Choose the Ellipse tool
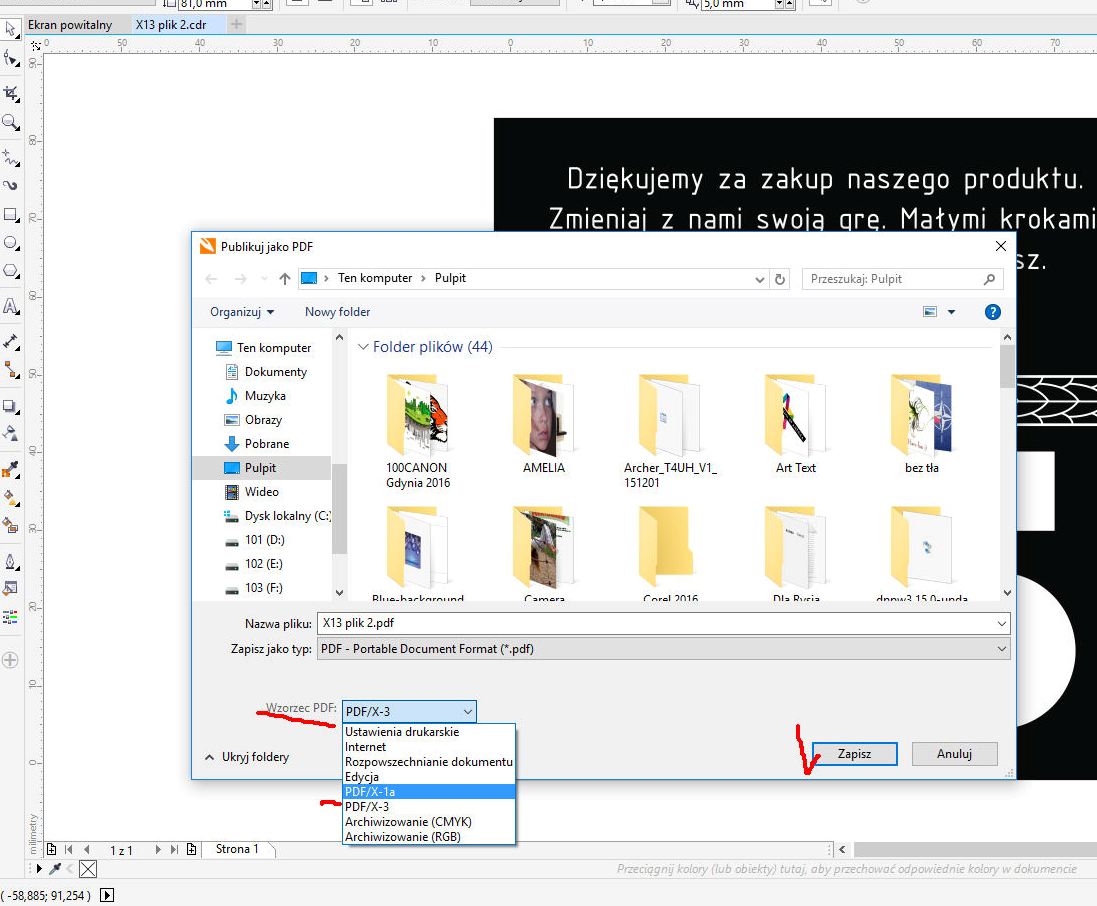 pyautogui.click(x=11, y=243)
